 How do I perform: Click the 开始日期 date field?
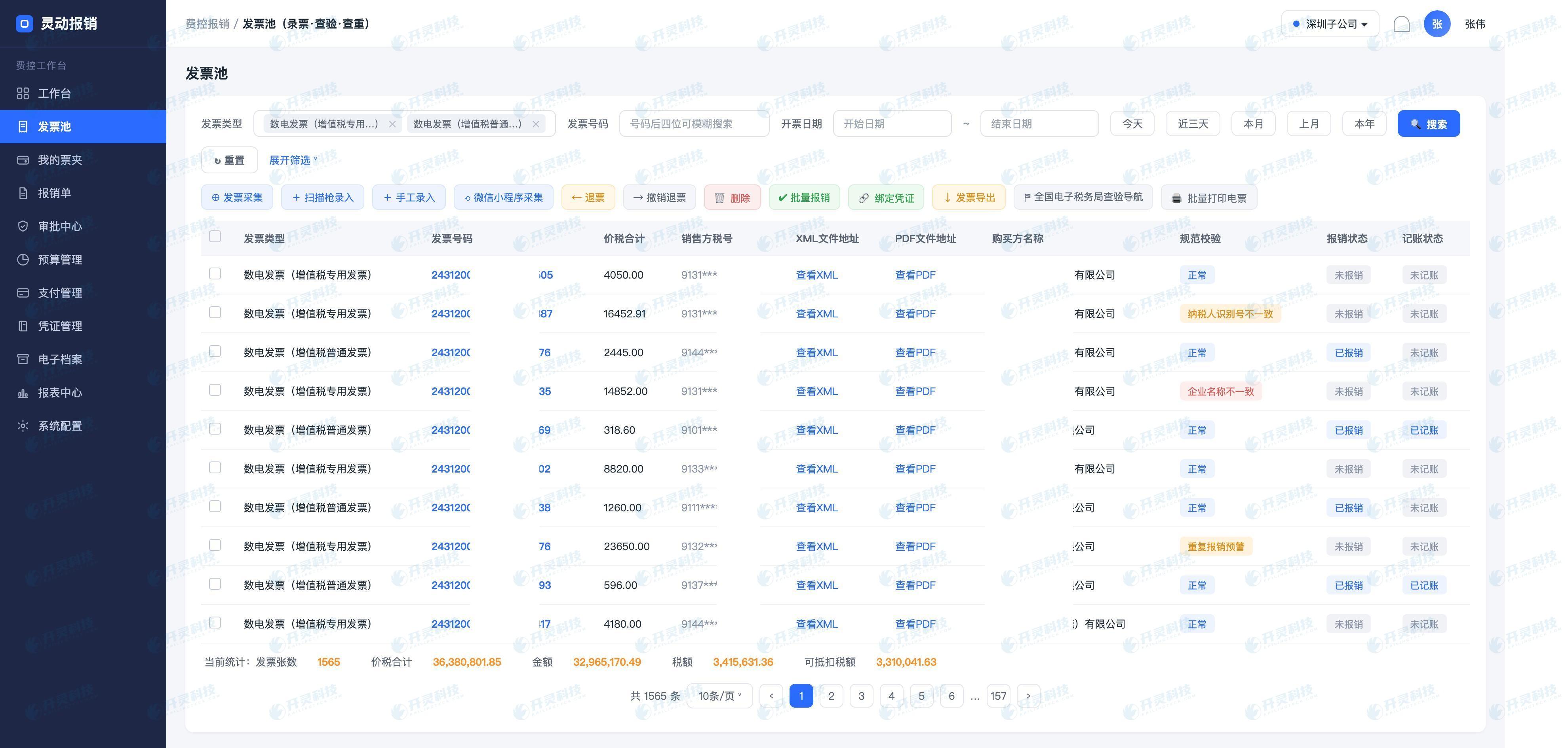pyautogui.click(x=892, y=123)
